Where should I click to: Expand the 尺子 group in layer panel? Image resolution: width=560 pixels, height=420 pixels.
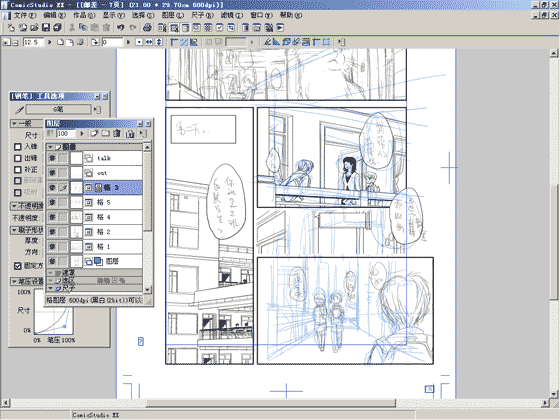pyautogui.click(x=50, y=288)
